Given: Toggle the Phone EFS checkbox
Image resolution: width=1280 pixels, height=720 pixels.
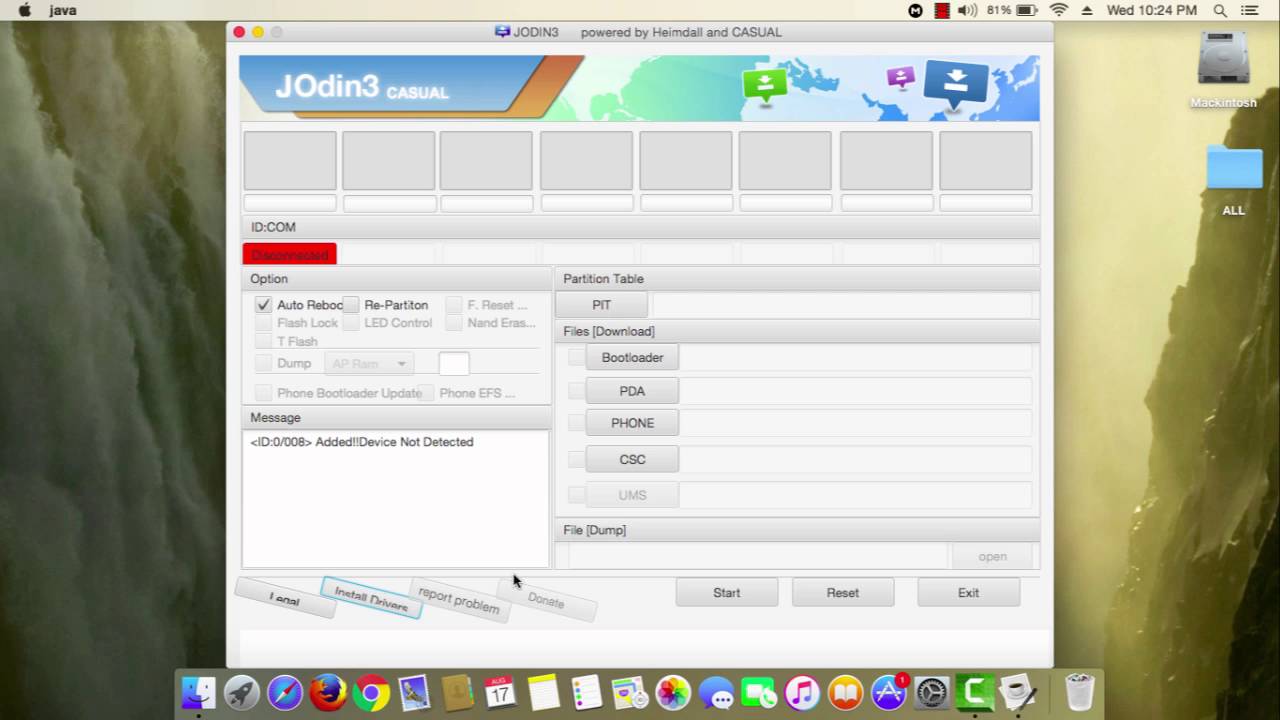Looking at the screenshot, I should (x=426, y=393).
